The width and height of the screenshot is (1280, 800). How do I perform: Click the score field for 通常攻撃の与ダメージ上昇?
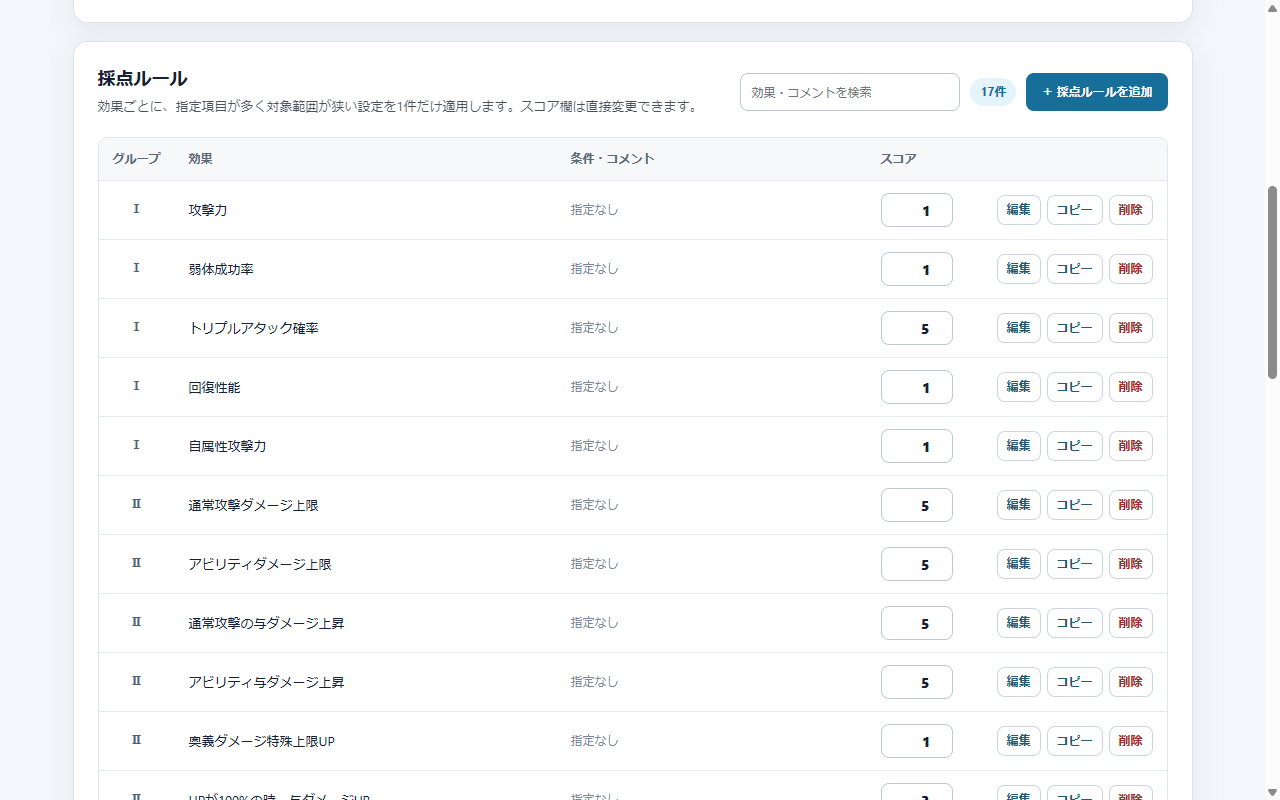click(x=916, y=623)
